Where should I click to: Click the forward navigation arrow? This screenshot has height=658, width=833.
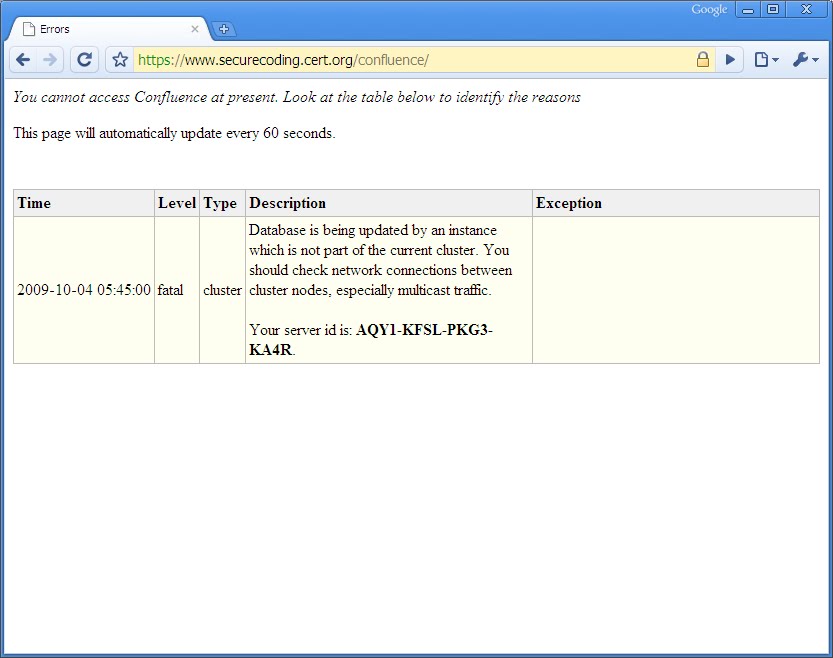pyautogui.click(x=50, y=59)
